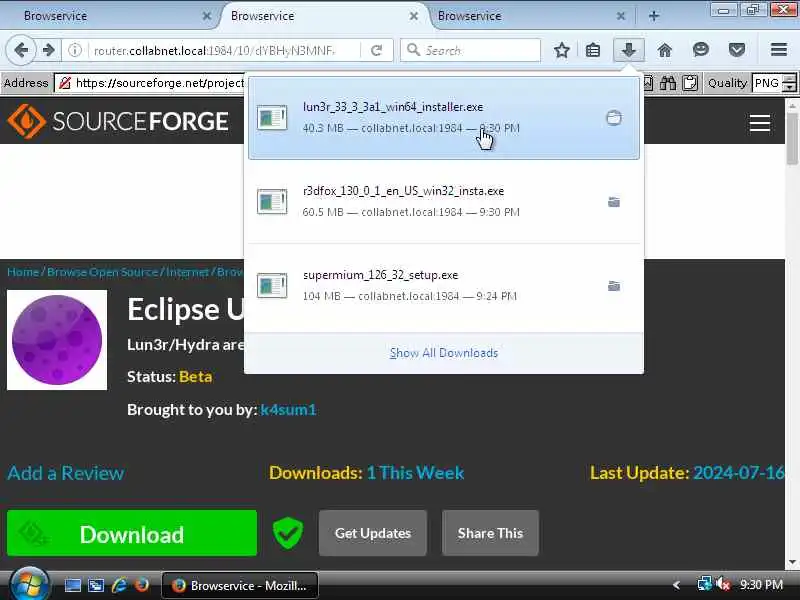Image resolution: width=800 pixels, height=600 pixels.
Task: Open the Firefox hamburger menu
Action: coord(779,50)
